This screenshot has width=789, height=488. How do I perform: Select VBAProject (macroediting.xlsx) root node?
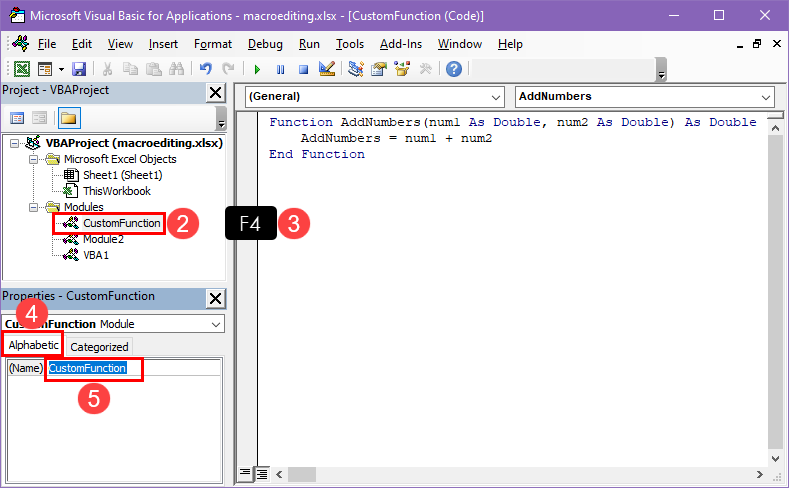click(134, 143)
